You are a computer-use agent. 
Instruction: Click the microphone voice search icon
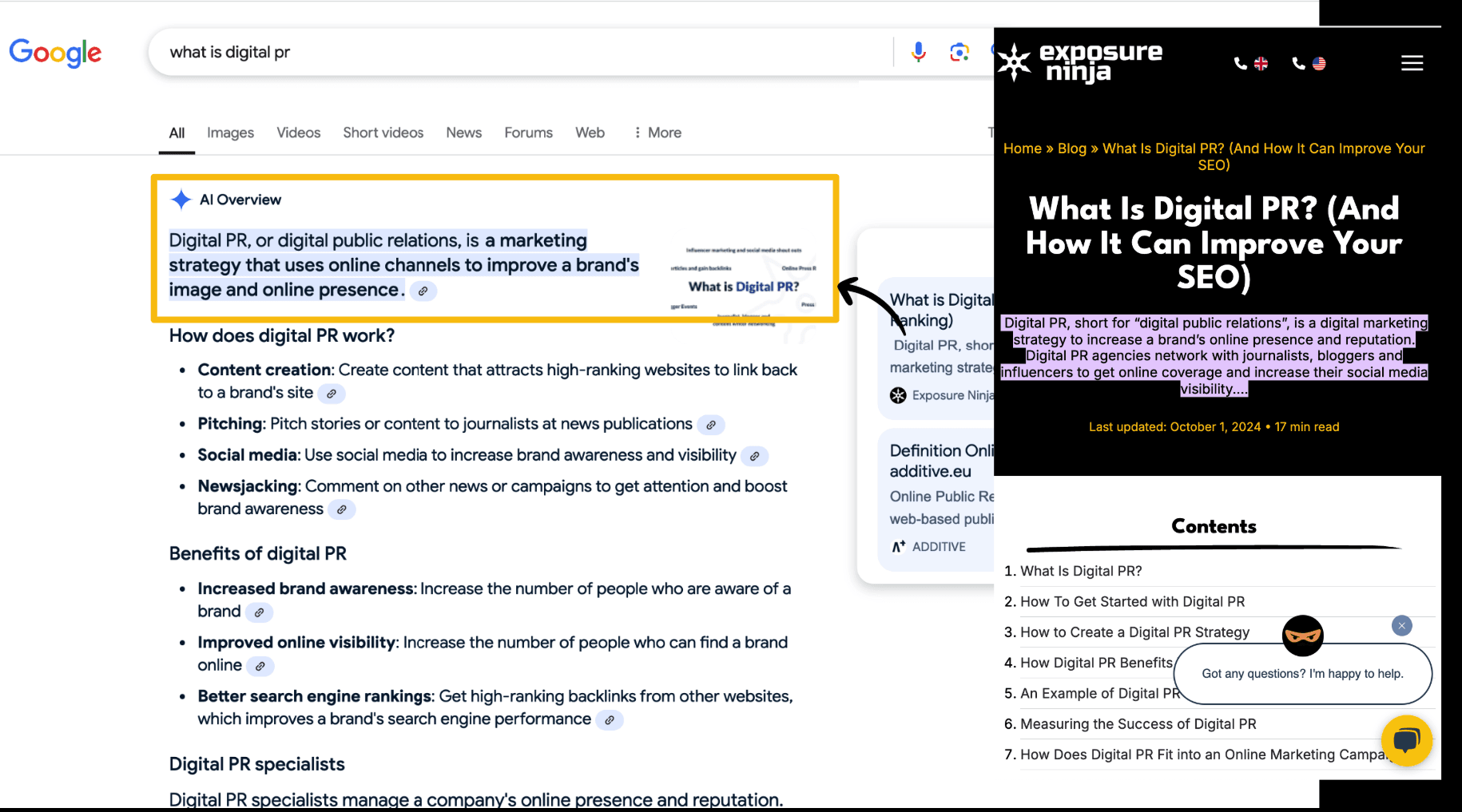tap(919, 52)
